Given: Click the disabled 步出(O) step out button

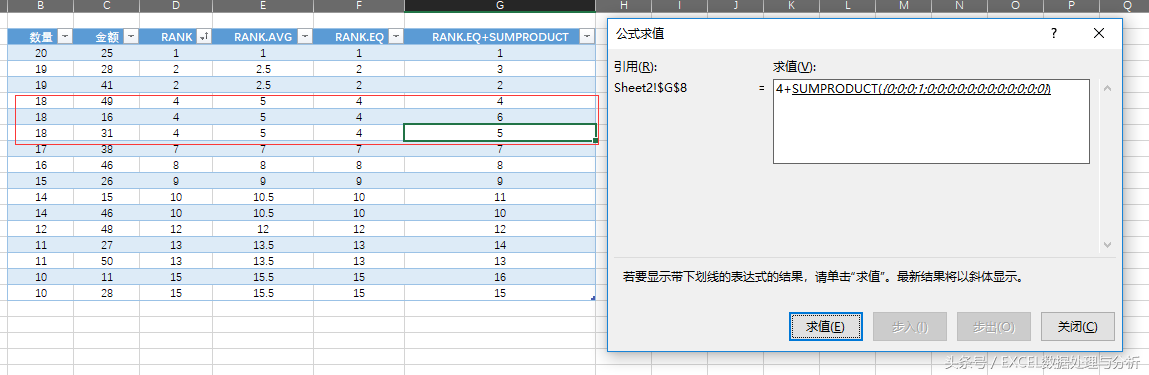Looking at the screenshot, I should 994,327.
